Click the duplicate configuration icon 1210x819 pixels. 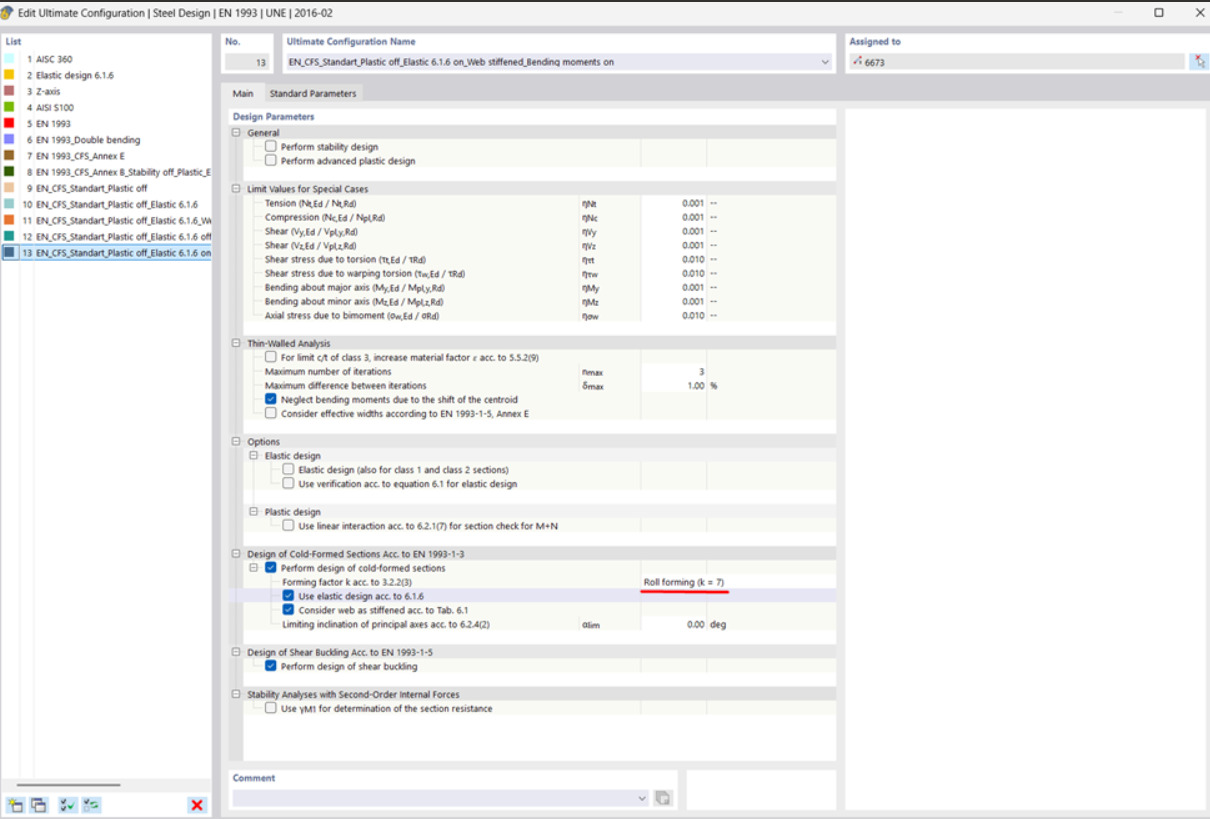[38, 805]
